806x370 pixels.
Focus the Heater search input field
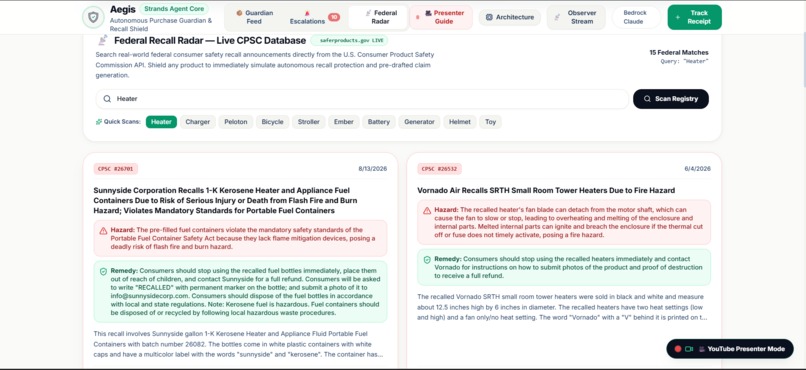(362, 99)
